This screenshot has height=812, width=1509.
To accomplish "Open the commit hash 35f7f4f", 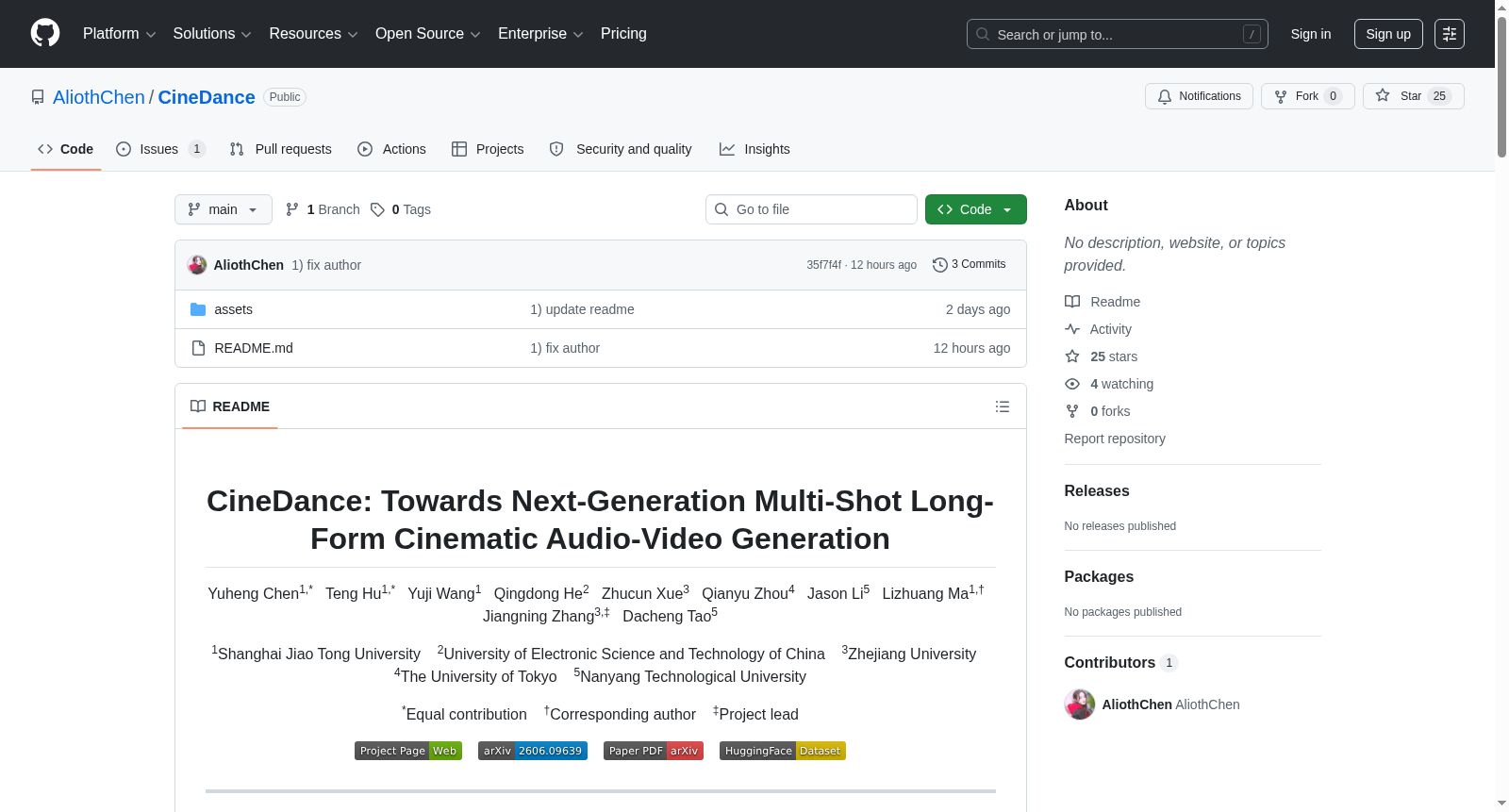I will pyautogui.click(x=823, y=265).
